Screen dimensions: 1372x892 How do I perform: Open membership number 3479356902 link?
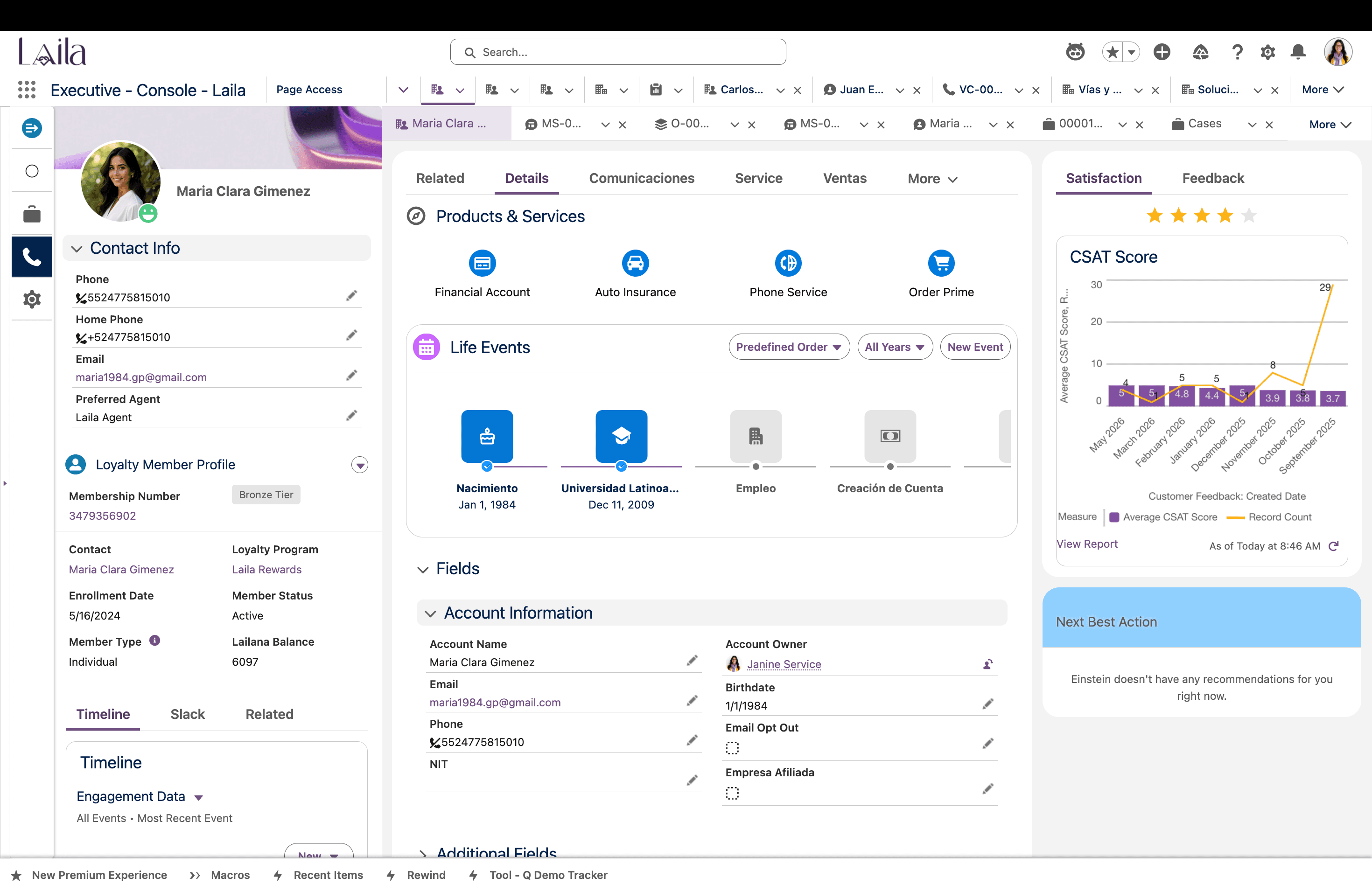coord(103,516)
